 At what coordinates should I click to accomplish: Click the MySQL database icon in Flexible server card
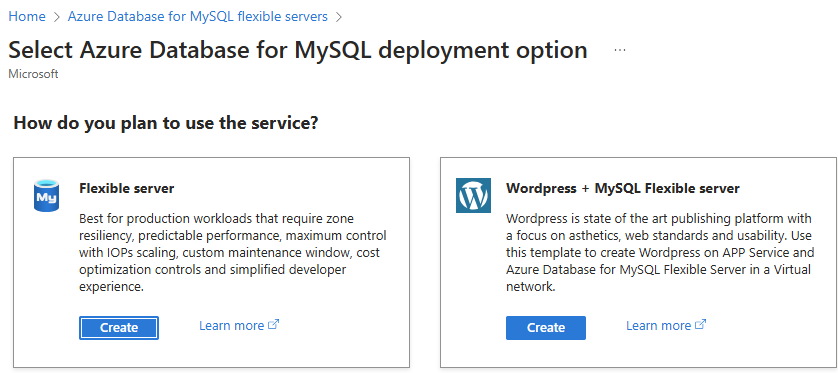tap(46, 195)
